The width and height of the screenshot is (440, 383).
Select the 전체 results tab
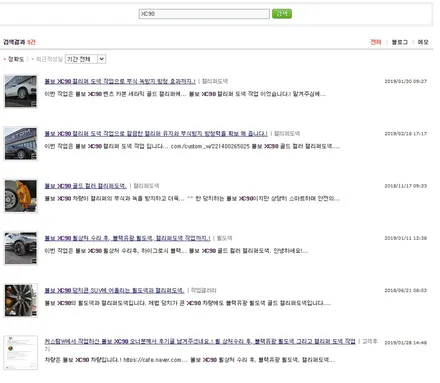tap(376, 42)
